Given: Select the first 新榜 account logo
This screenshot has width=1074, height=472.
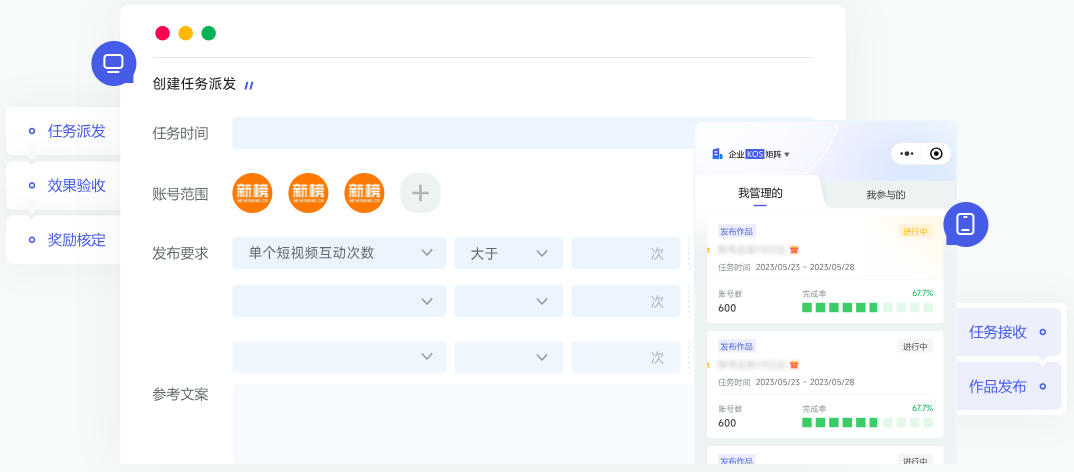Looking at the screenshot, I should [252, 193].
